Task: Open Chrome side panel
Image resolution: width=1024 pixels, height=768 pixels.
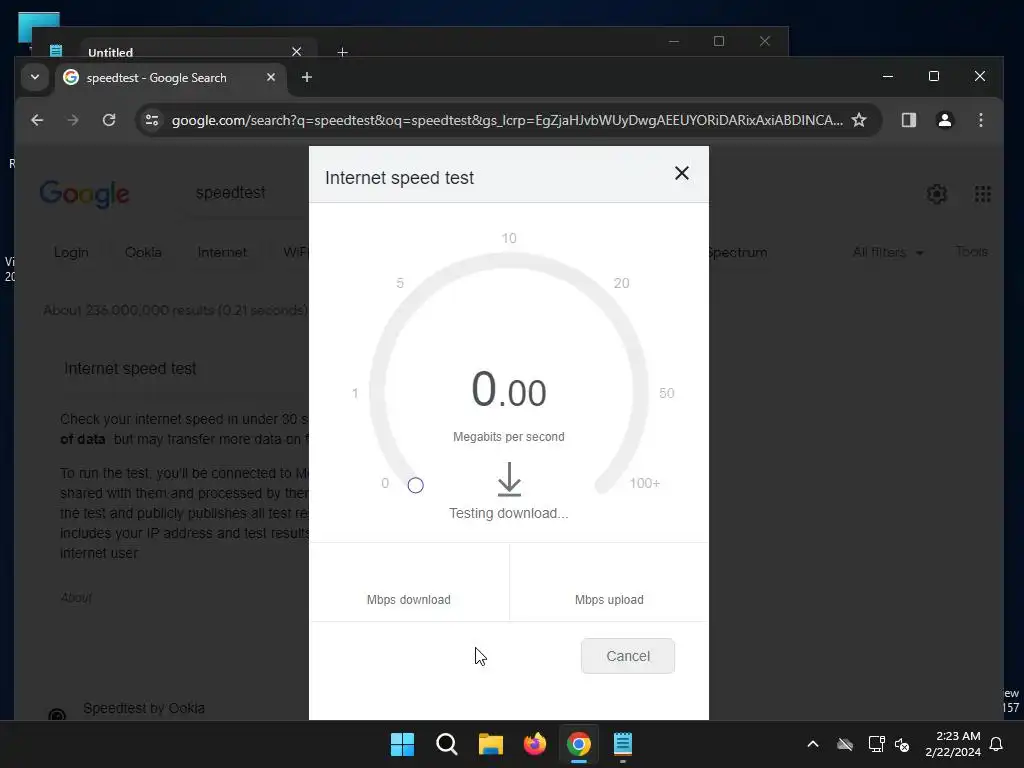Action: click(x=908, y=120)
